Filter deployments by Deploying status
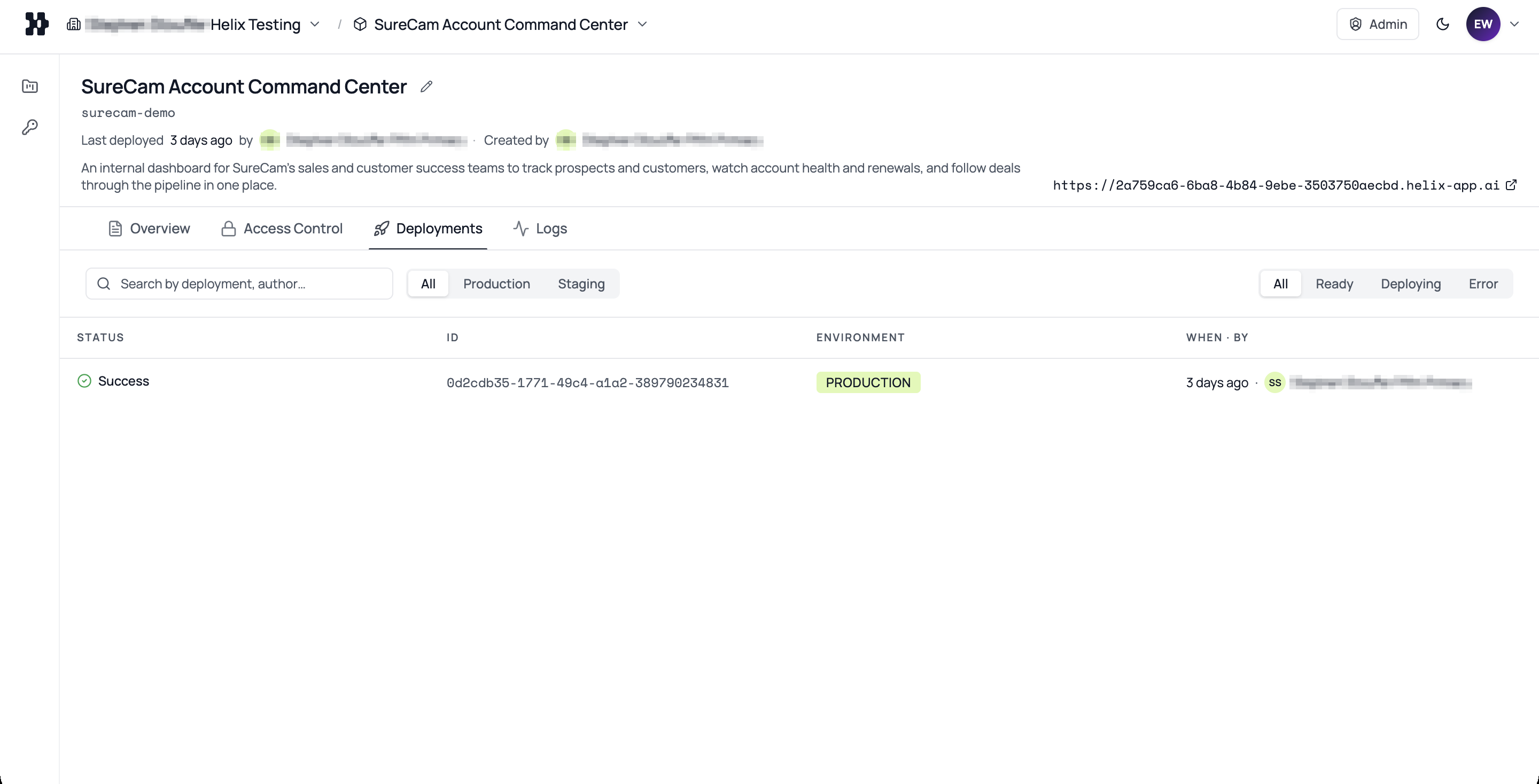1539x784 pixels. coord(1411,284)
